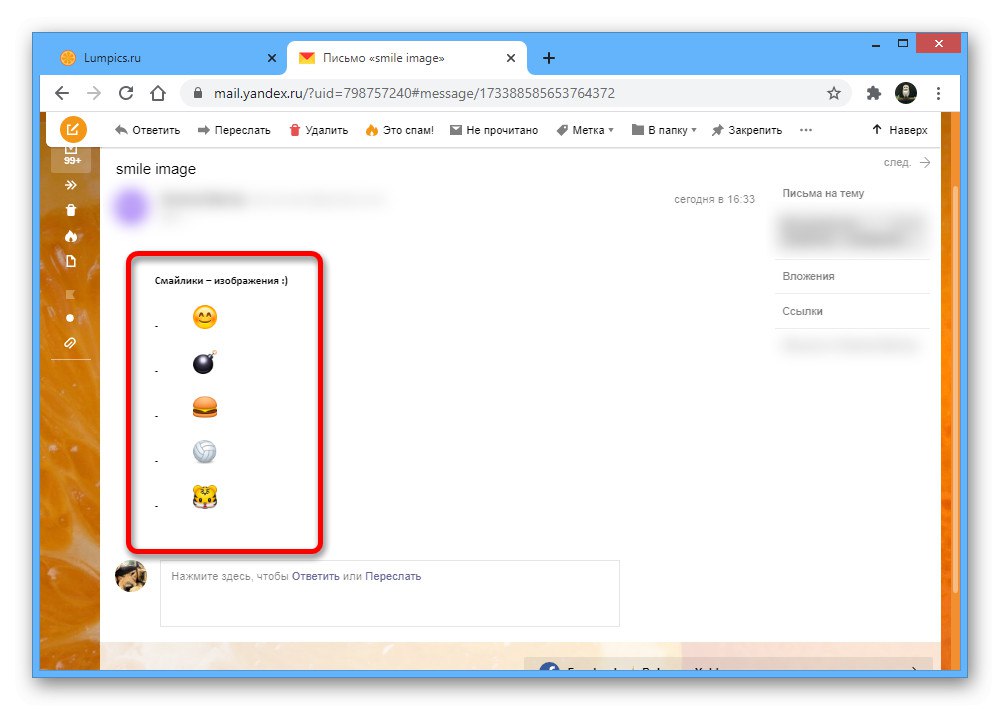Open the Метка label dropdown
Image resolution: width=1000 pixels, height=710 pixels.
tap(585, 130)
